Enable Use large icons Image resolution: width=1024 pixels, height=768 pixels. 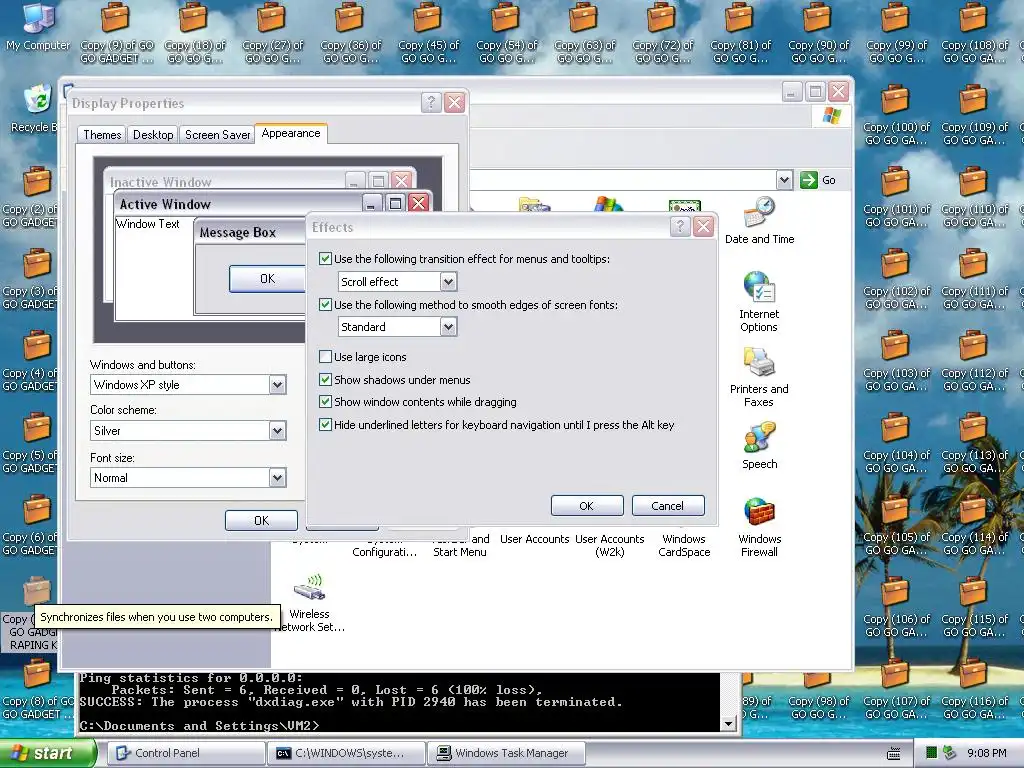[x=325, y=357]
